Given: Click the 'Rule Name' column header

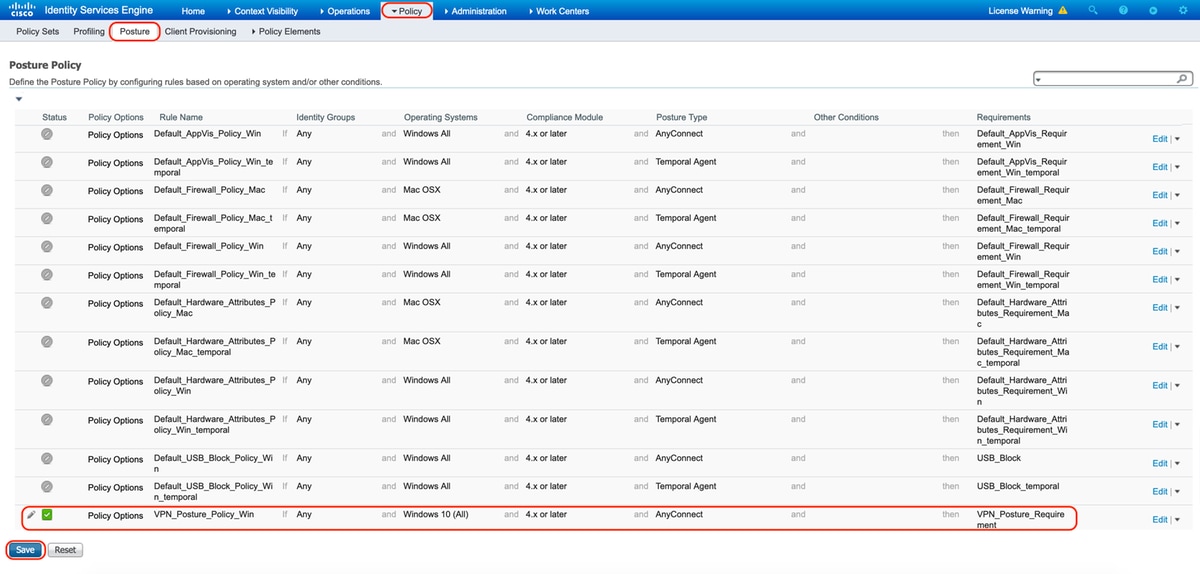Looking at the screenshot, I should pyautogui.click(x=181, y=117).
